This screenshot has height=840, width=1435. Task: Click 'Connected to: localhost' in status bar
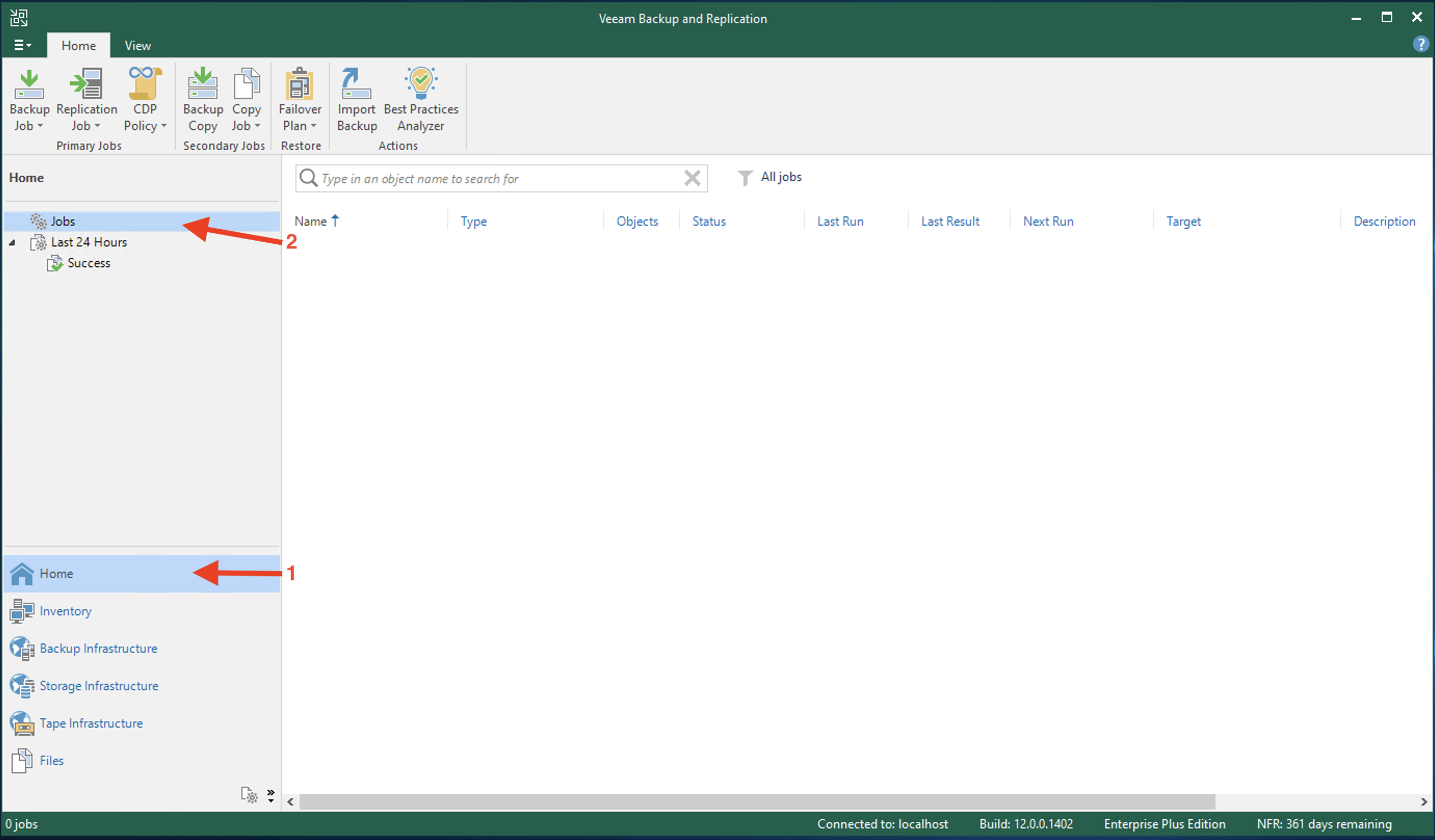click(883, 824)
